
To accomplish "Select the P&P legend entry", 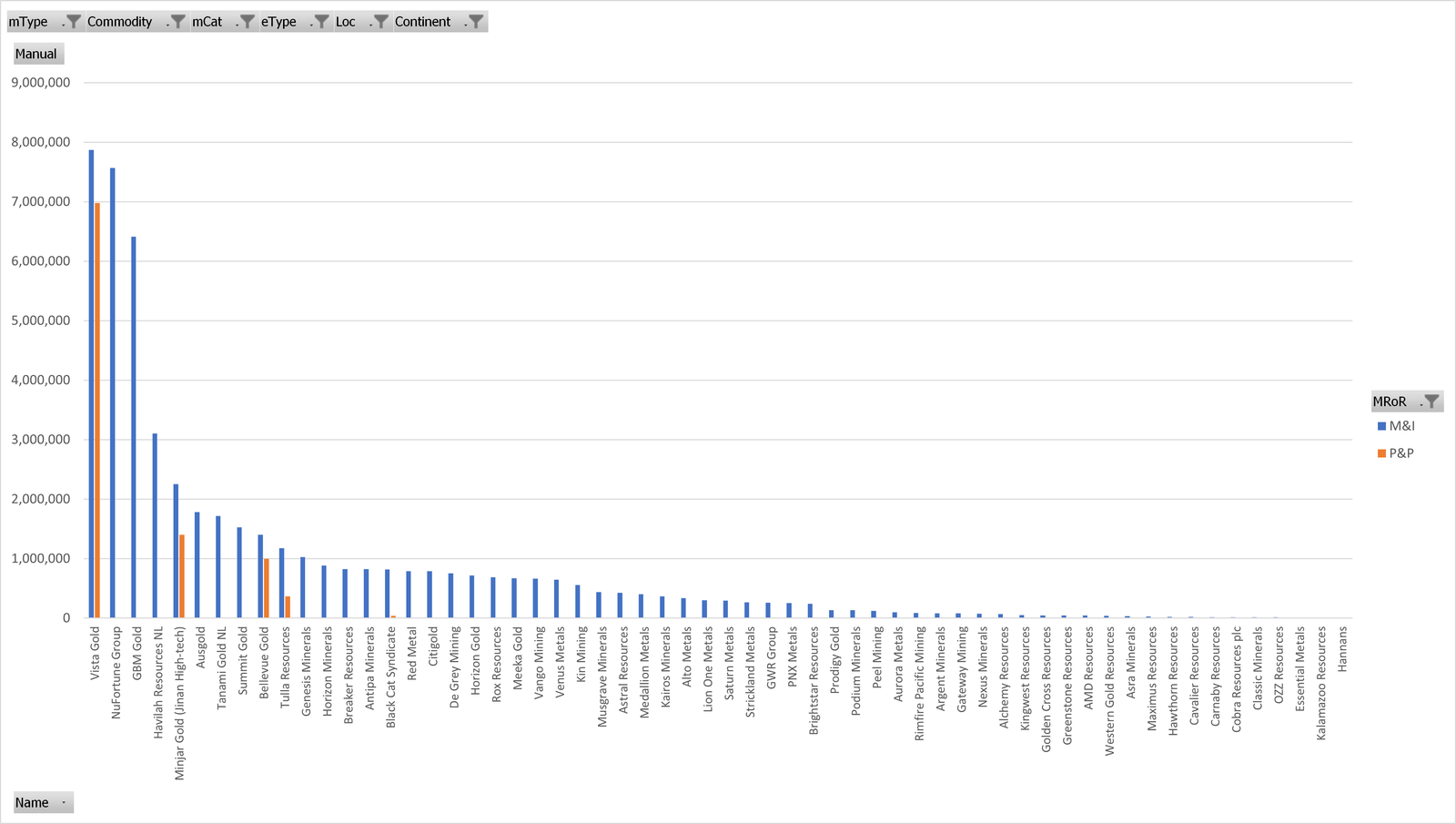I will coord(1397,453).
